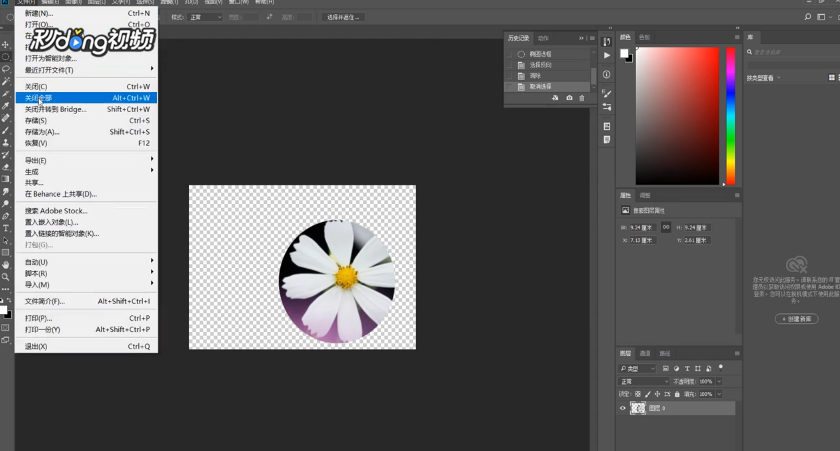The image size is (840, 451).
Task: Pick a color in the red color field
Action: coord(677,116)
